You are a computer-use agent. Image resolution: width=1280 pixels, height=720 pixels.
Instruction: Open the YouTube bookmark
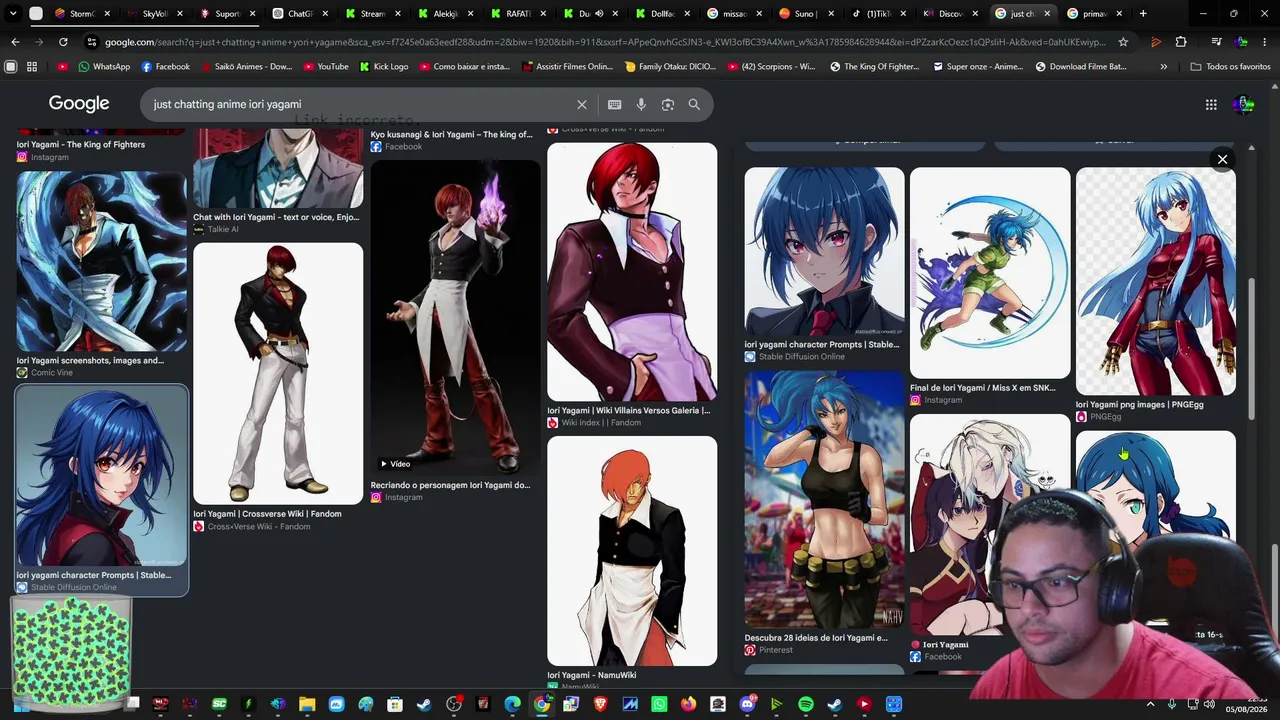click(x=324, y=66)
